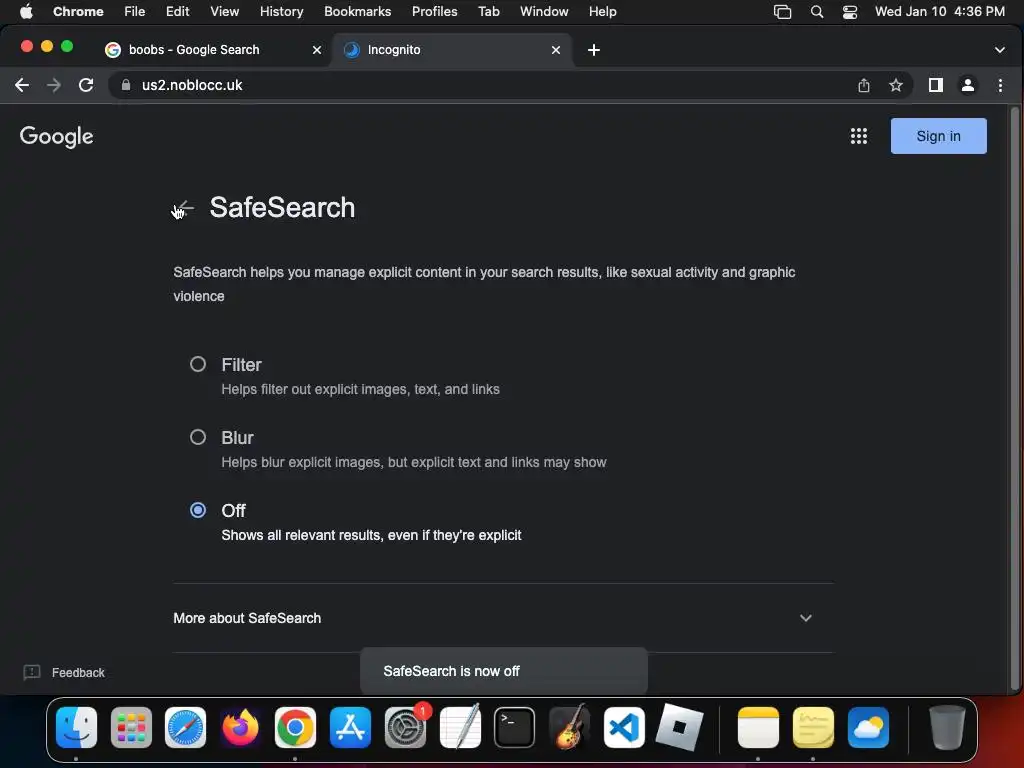Image resolution: width=1024 pixels, height=768 pixels.
Task: Reload the current page
Action: (86, 85)
